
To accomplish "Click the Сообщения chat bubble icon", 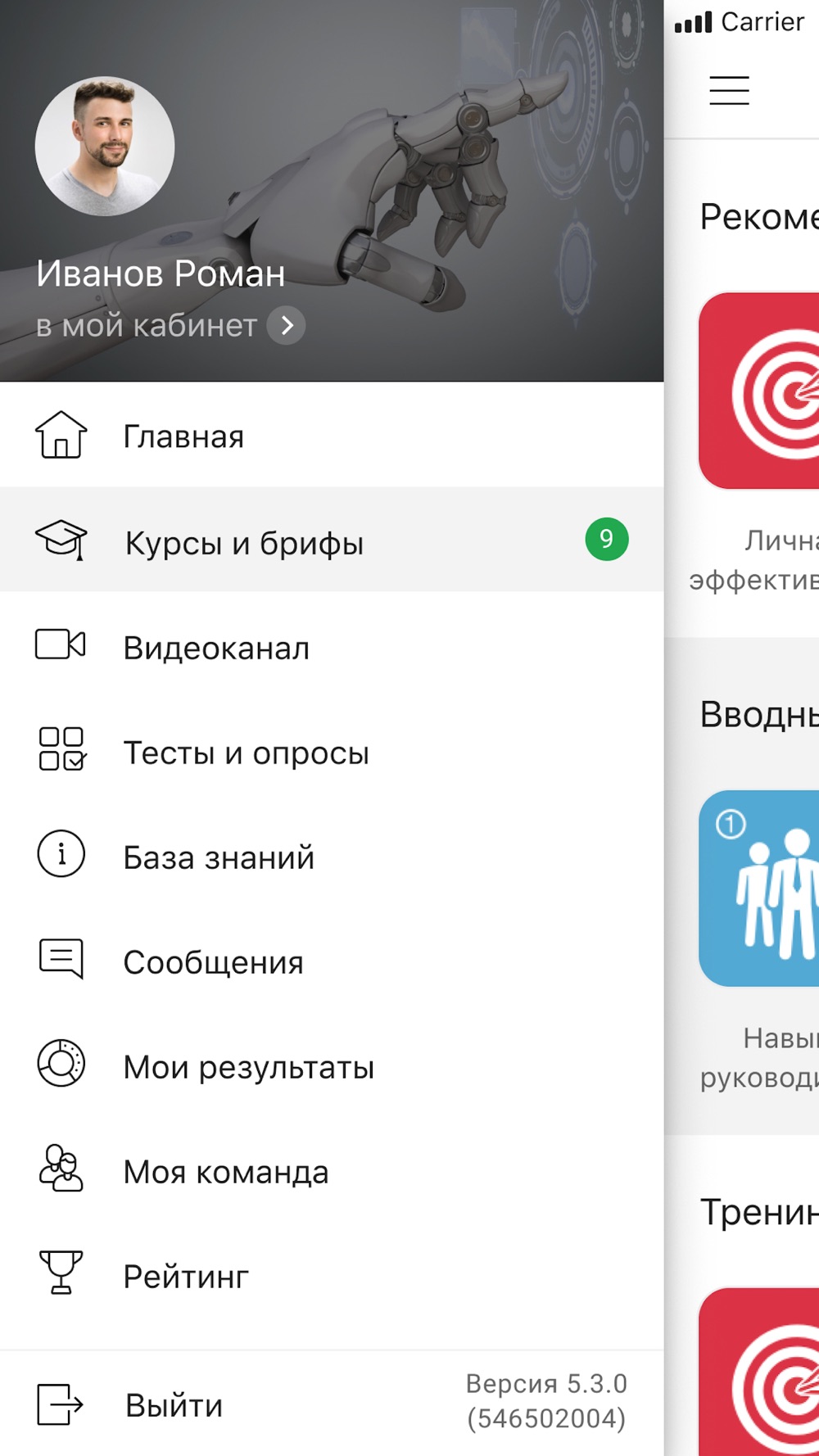I will 61,958.
